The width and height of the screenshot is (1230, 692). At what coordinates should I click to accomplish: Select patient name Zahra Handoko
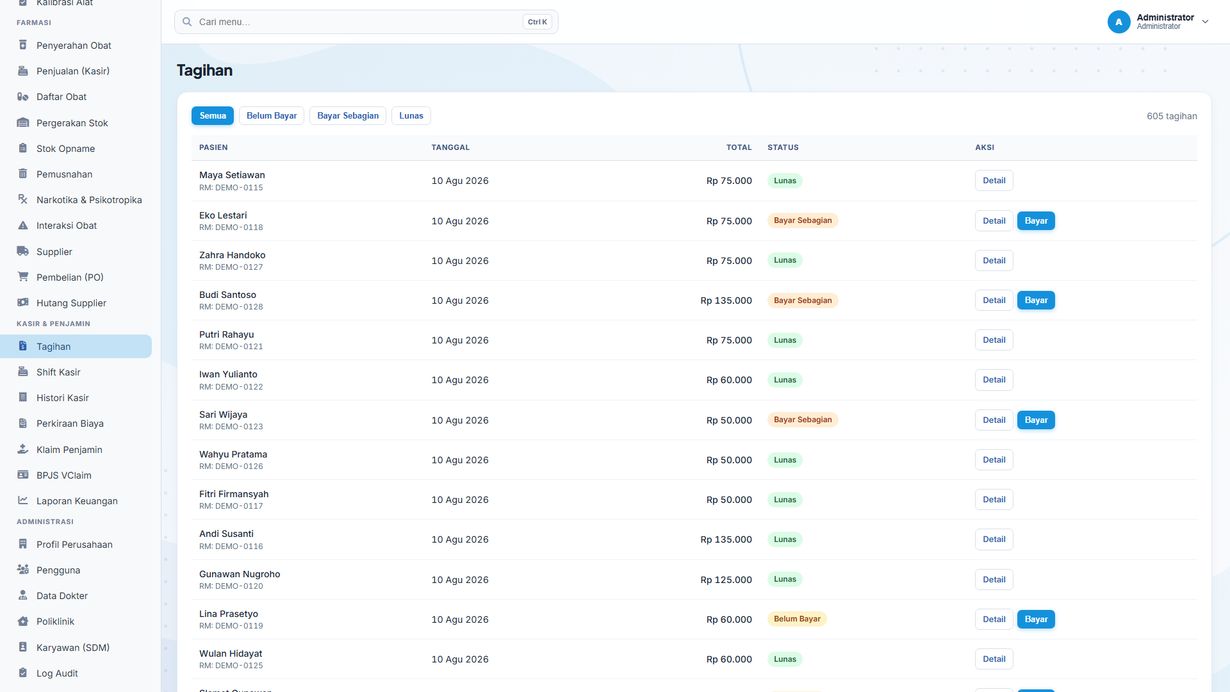pos(232,255)
